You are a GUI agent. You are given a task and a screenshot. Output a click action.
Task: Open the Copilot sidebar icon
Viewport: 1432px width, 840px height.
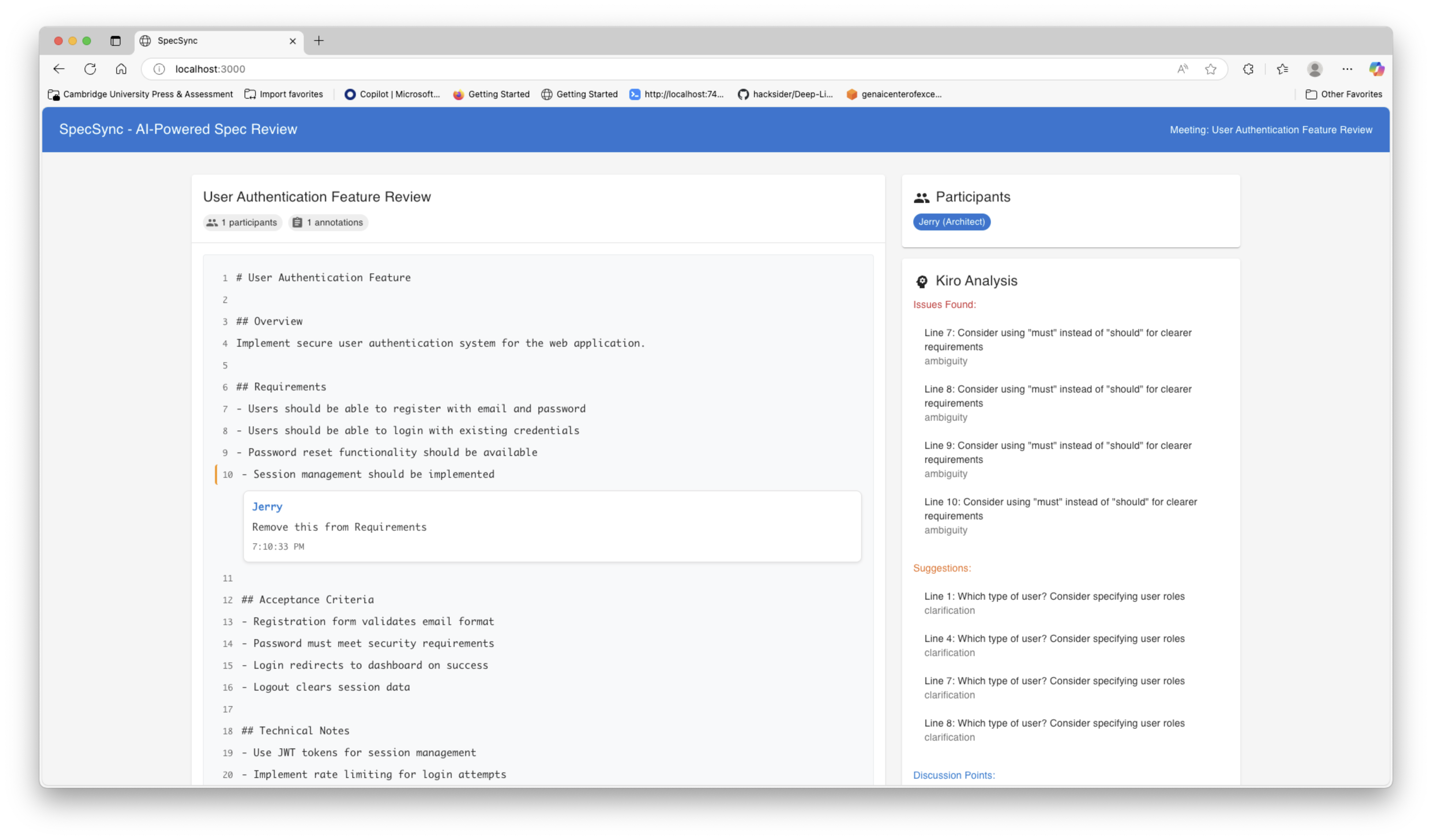pos(1376,69)
